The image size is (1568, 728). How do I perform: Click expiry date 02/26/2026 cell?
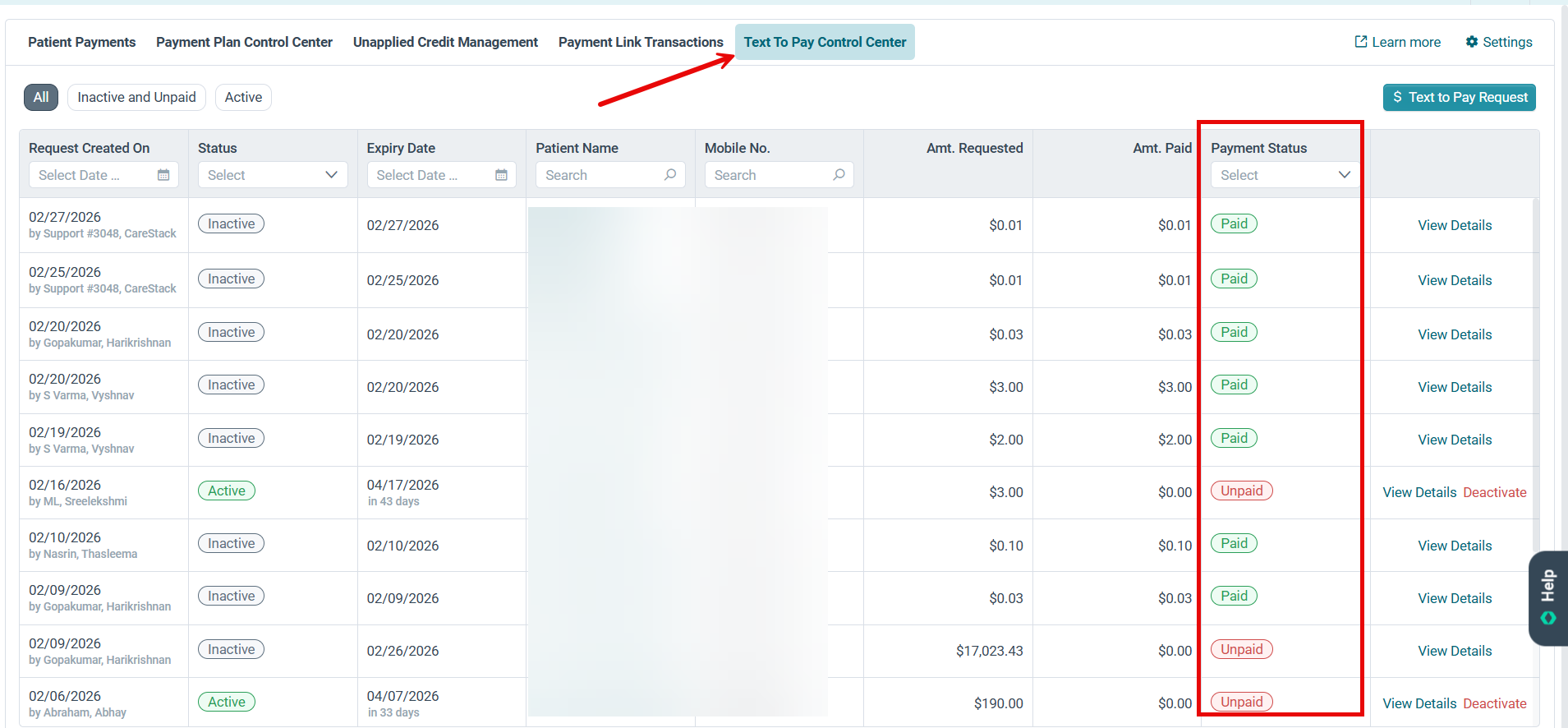coord(402,651)
